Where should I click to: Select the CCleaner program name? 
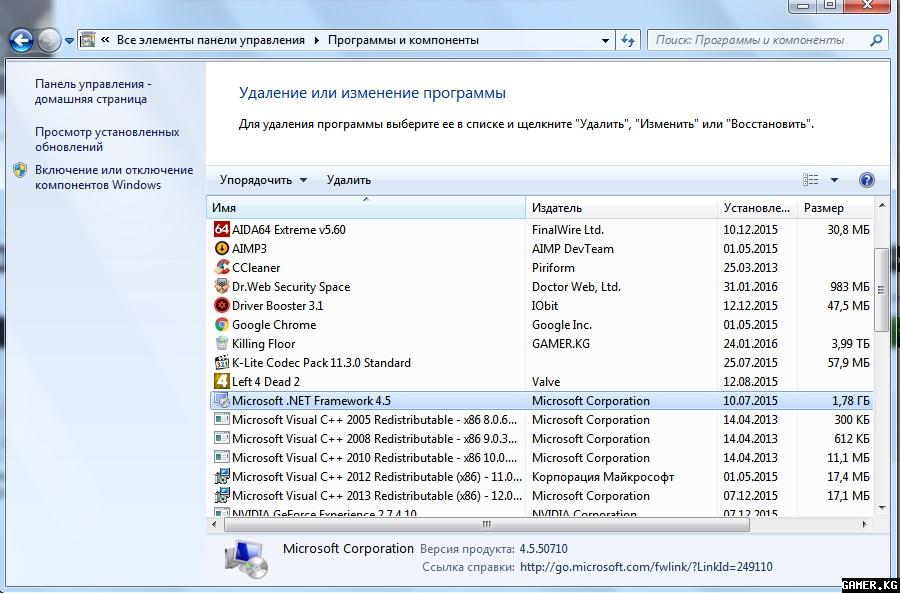tap(256, 268)
